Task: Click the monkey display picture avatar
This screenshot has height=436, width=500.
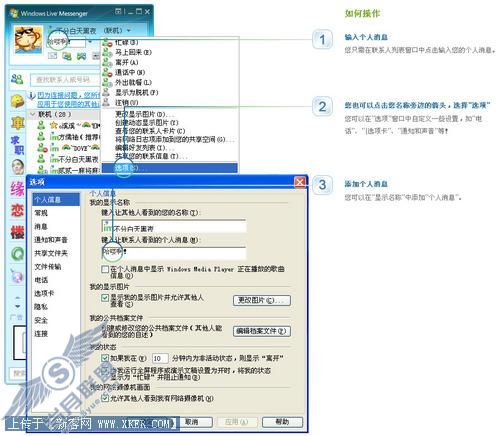Action: click(28, 39)
